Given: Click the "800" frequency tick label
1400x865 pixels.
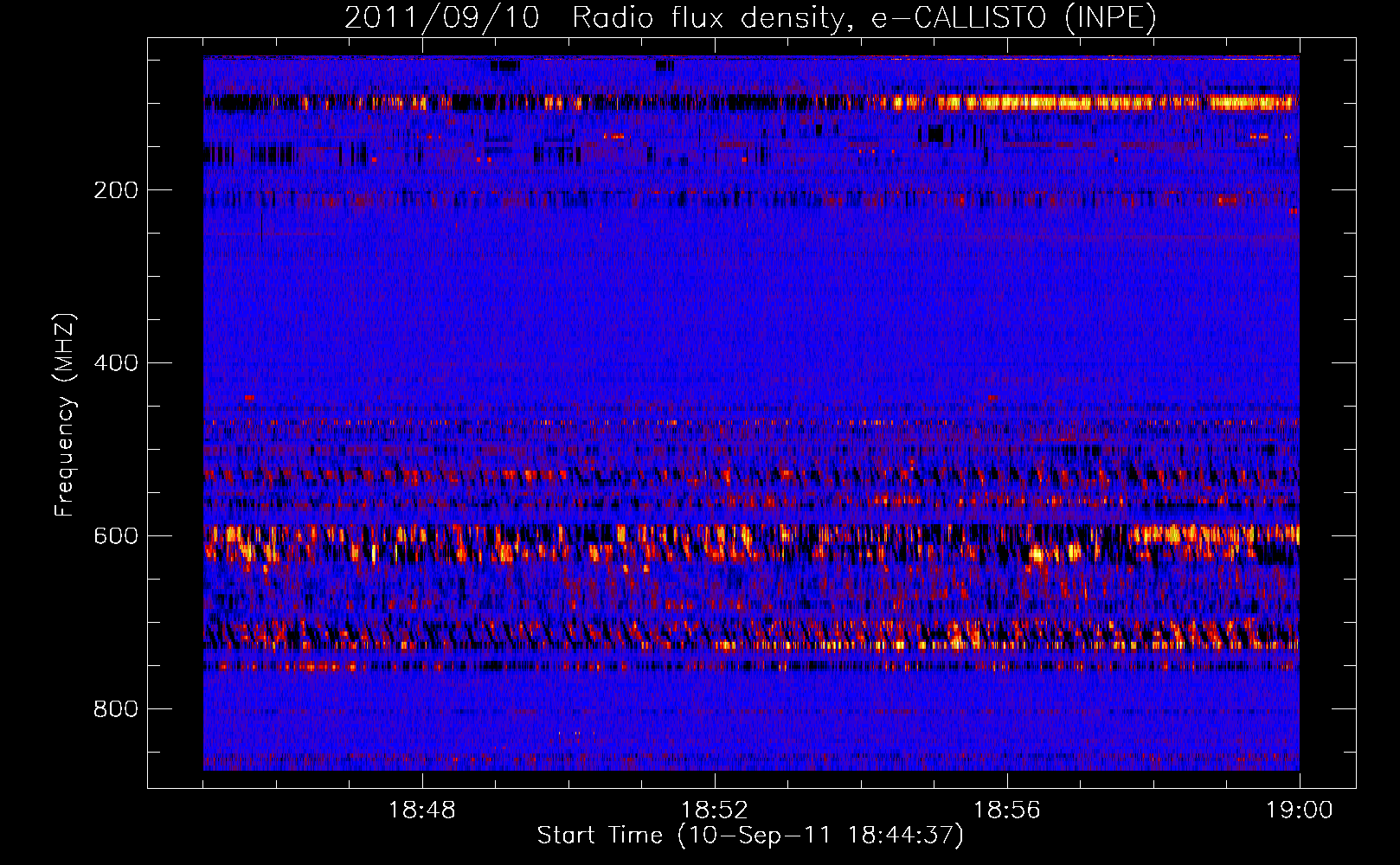Looking at the screenshot, I should pos(116,709).
